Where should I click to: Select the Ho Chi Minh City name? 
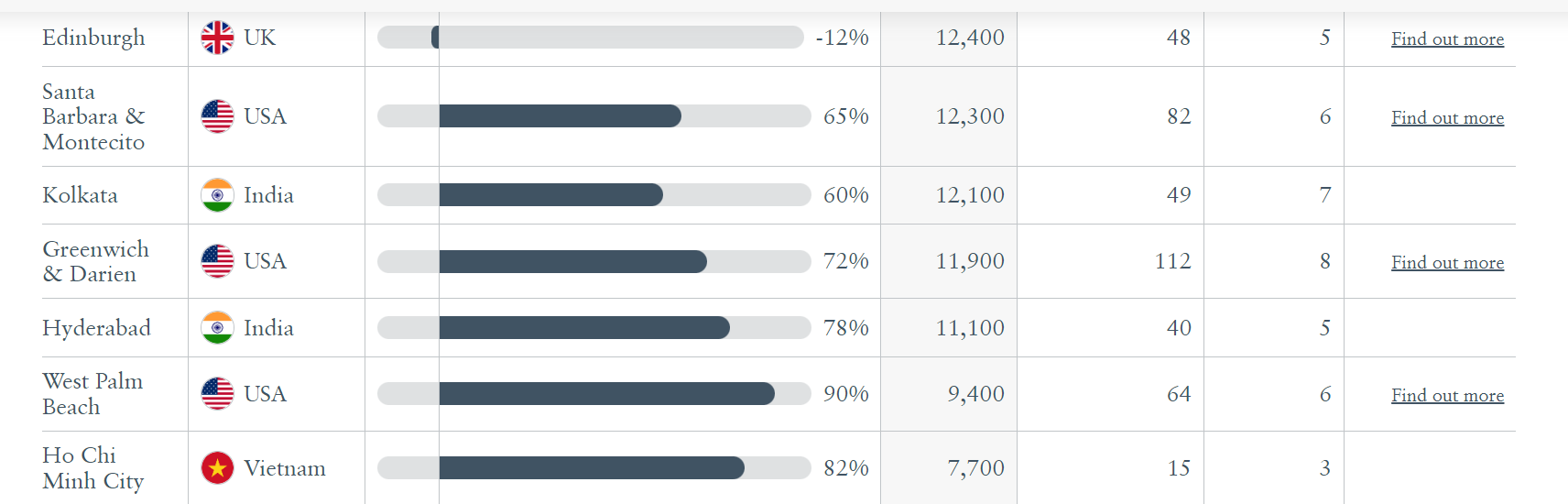click(x=93, y=468)
